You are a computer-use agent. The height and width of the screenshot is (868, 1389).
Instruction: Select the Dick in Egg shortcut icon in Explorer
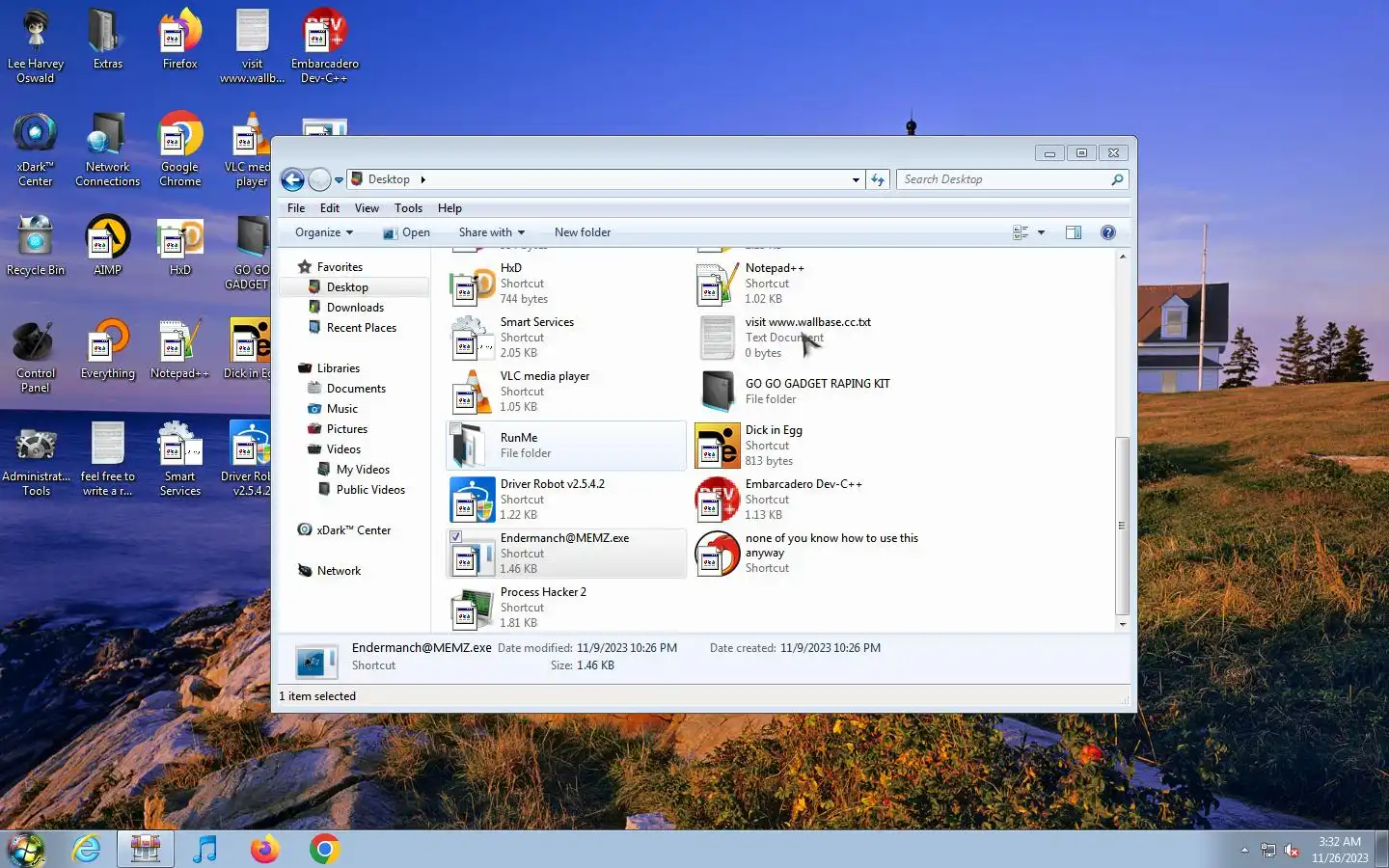718,446
